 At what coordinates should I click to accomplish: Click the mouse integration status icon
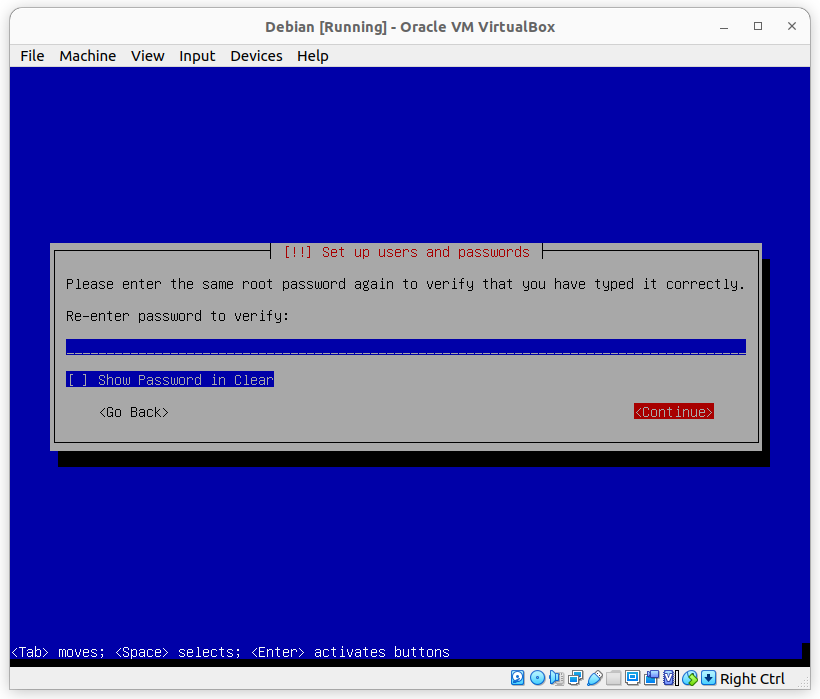(689, 678)
